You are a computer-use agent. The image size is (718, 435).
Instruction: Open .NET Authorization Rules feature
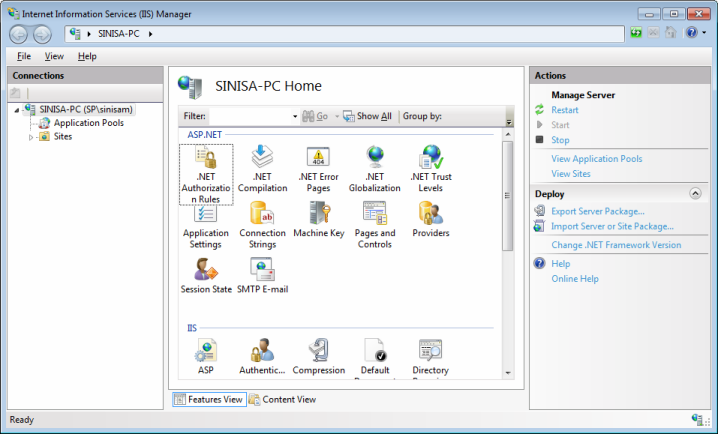(x=206, y=174)
